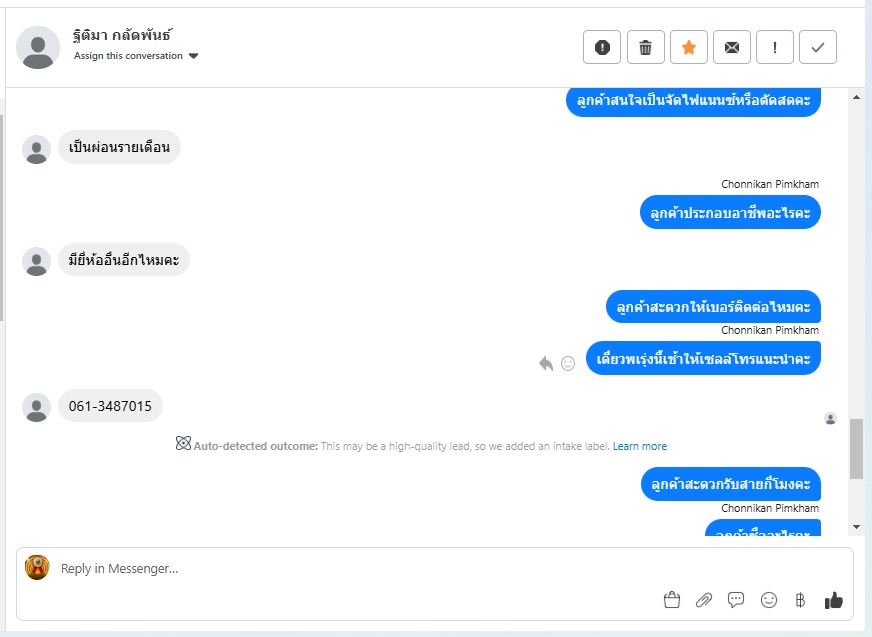Image resolution: width=872 pixels, height=637 pixels.
Task: Send a thumbs up like
Action: tap(833, 600)
